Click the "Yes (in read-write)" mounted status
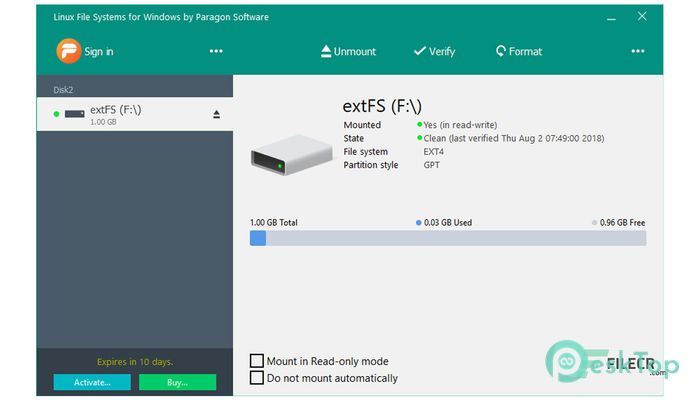700x400 pixels. click(x=460, y=125)
